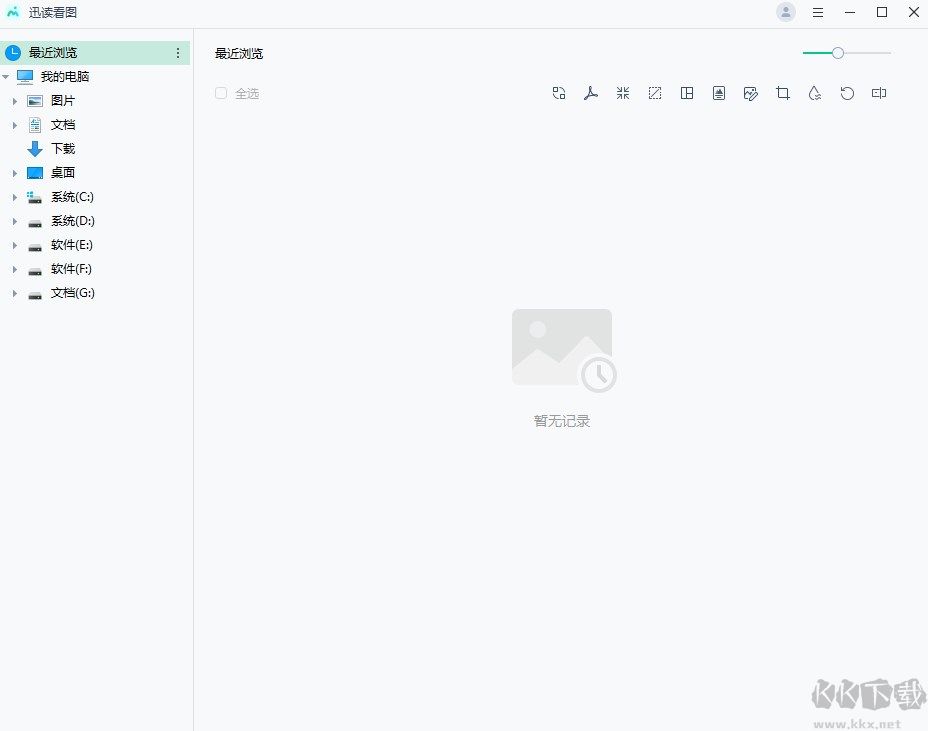Viewport: 928px width, 731px height.
Task: Open the watermark removal tool
Action: click(x=815, y=92)
